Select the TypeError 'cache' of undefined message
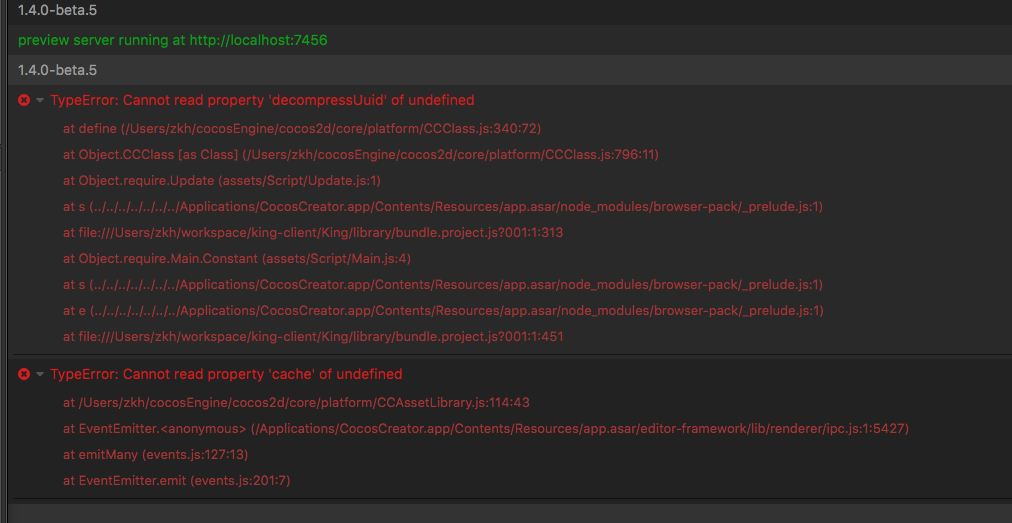 click(226, 374)
